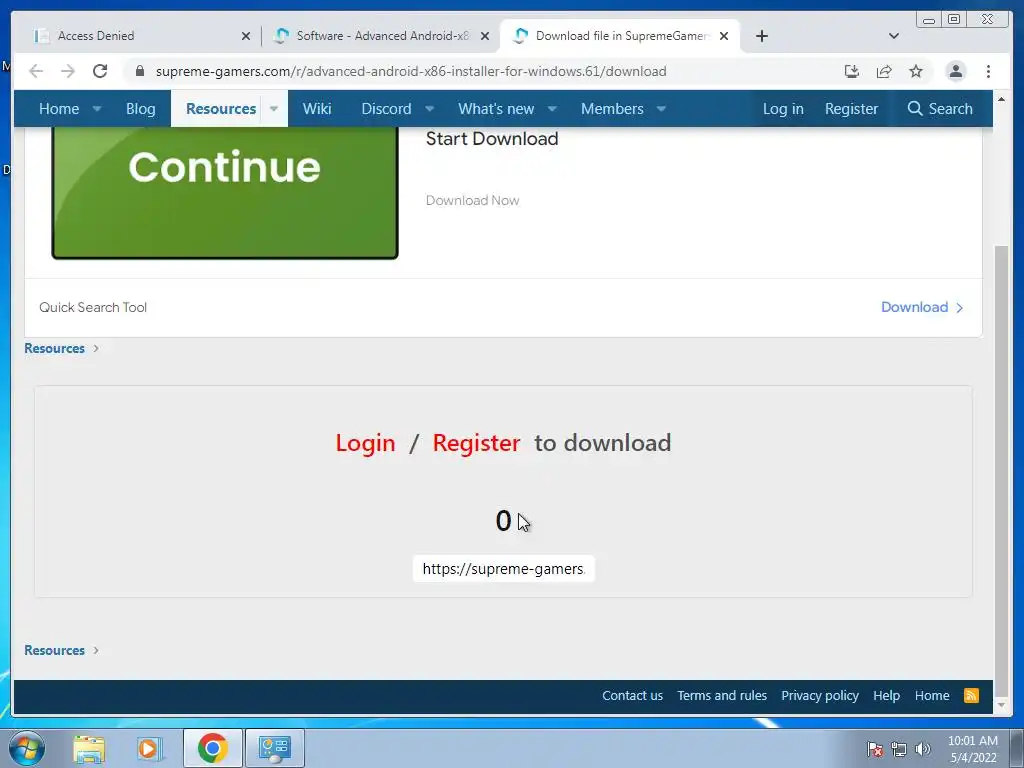Open the Windows Start menu orb
This screenshot has height=768, width=1024.
(27, 748)
